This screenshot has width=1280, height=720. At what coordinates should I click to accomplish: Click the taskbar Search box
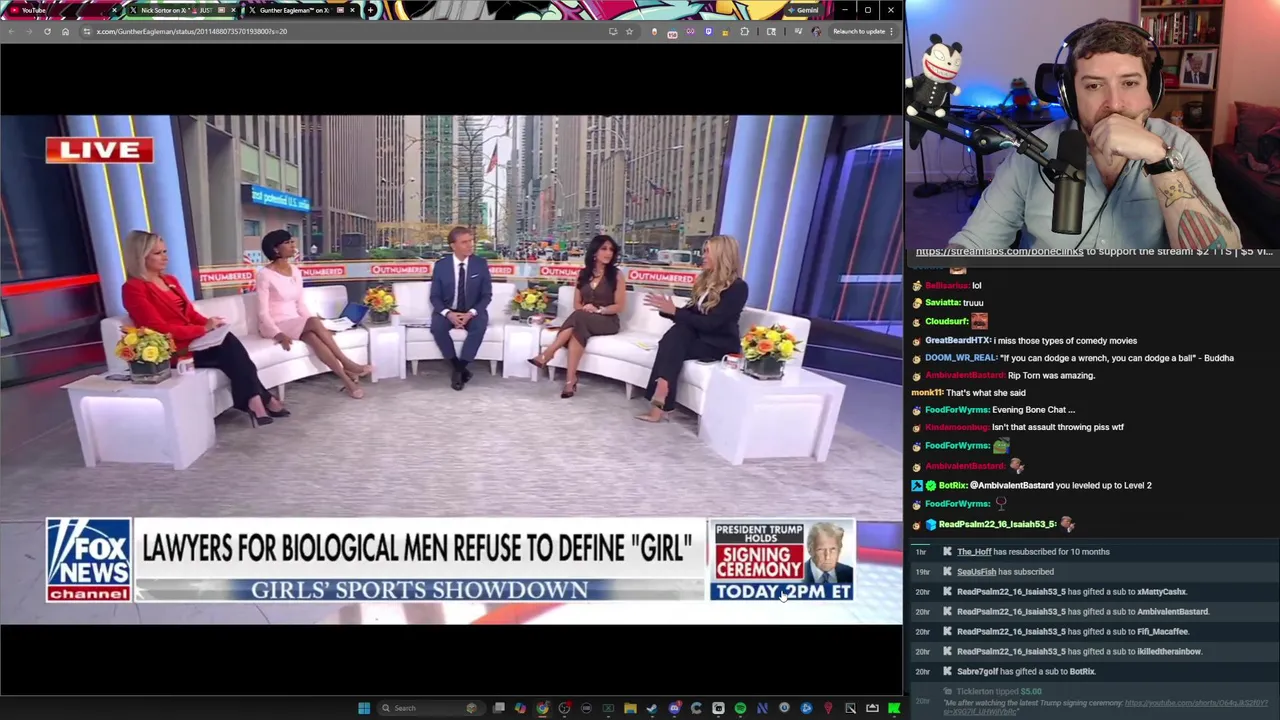coord(431,708)
